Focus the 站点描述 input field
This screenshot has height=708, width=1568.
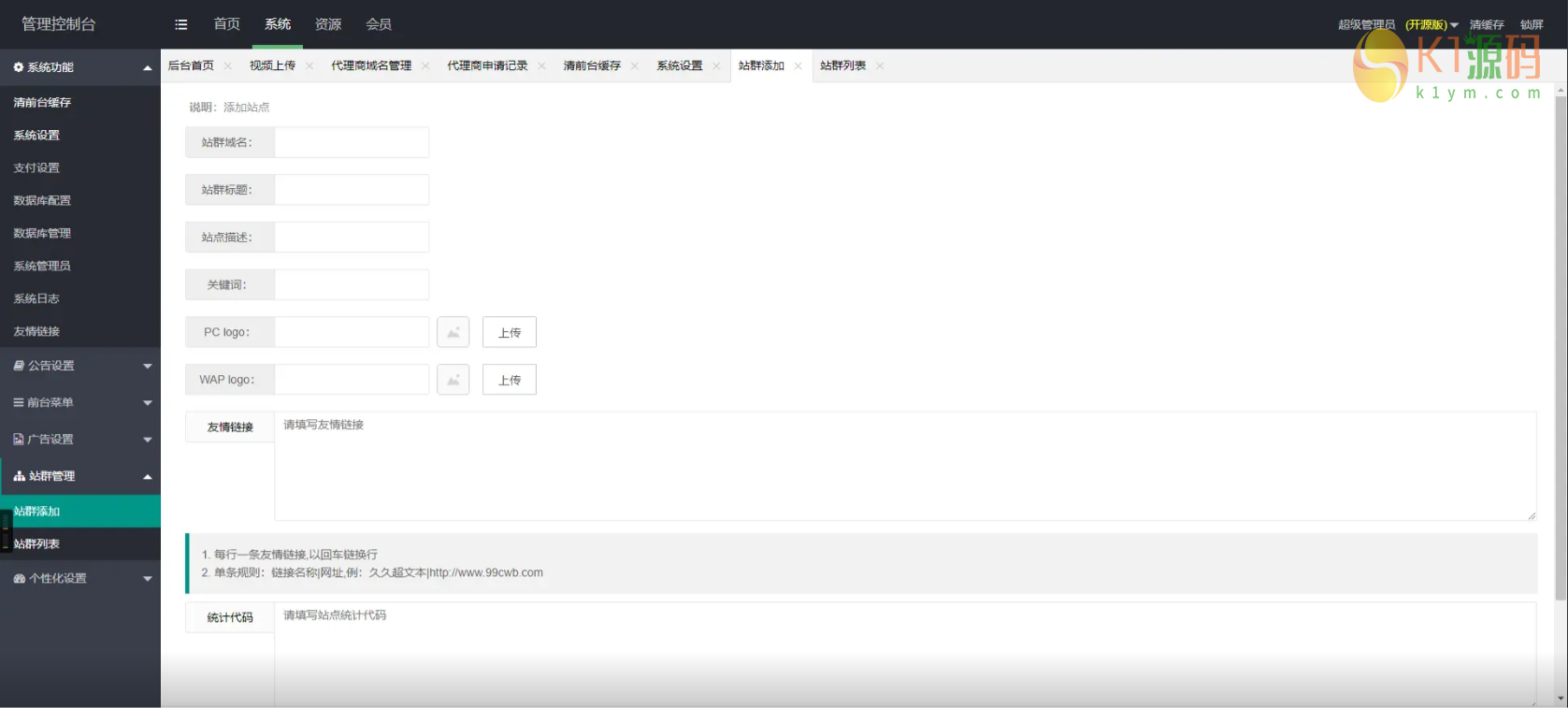point(352,238)
